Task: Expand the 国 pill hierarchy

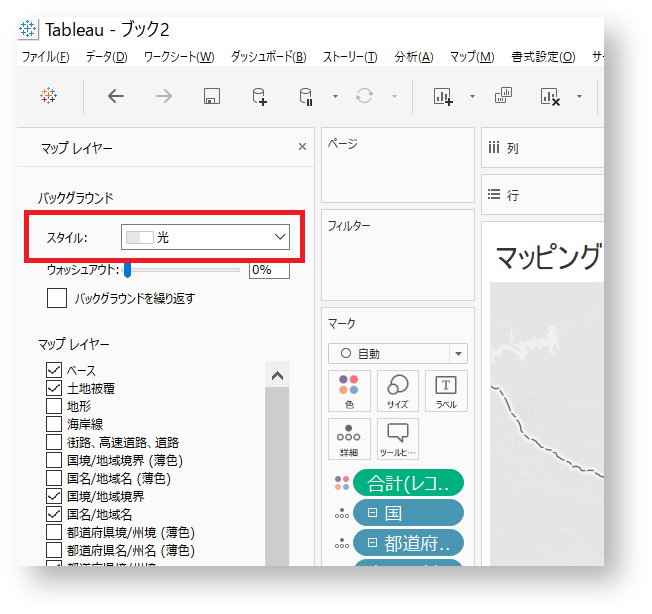Action: [x=373, y=513]
